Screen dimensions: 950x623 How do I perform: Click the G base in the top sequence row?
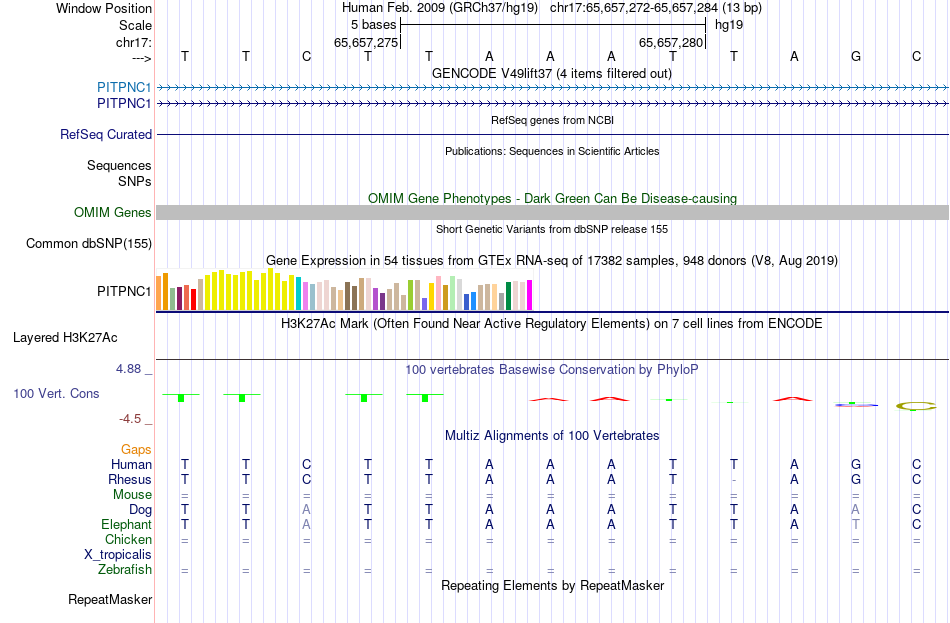(x=855, y=56)
